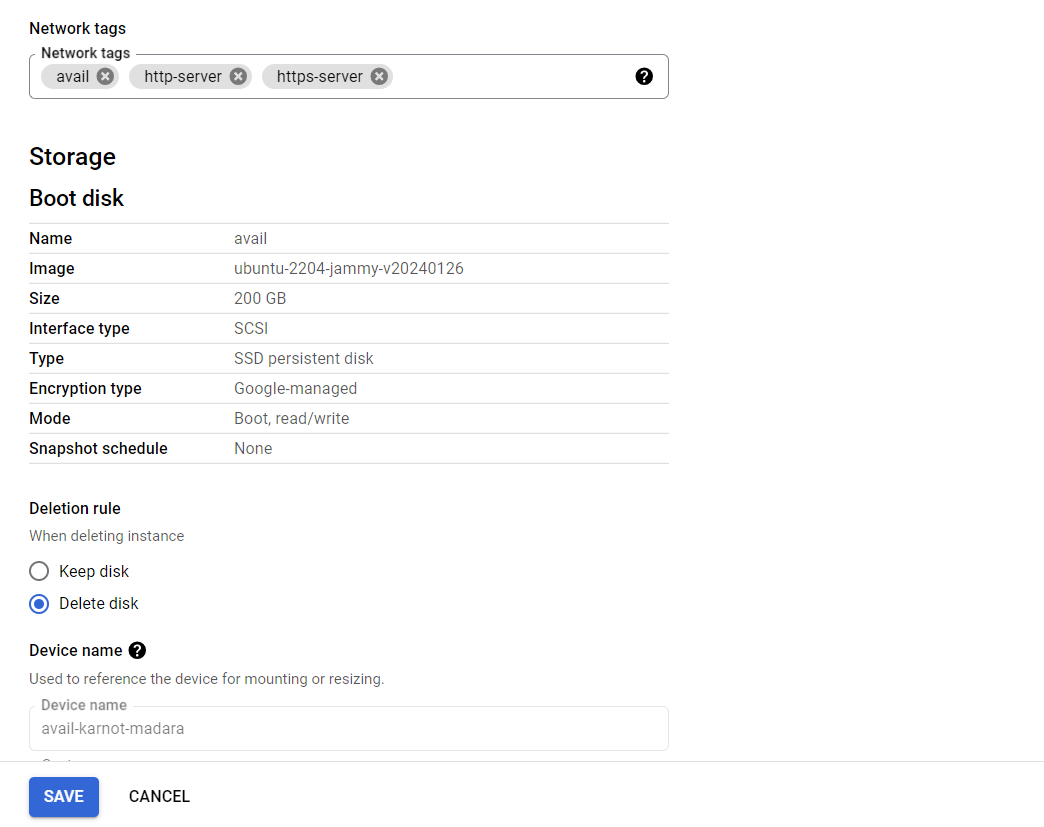Click Snapshot schedule value None
This screenshot has height=827, width=1044.
coord(253,448)
